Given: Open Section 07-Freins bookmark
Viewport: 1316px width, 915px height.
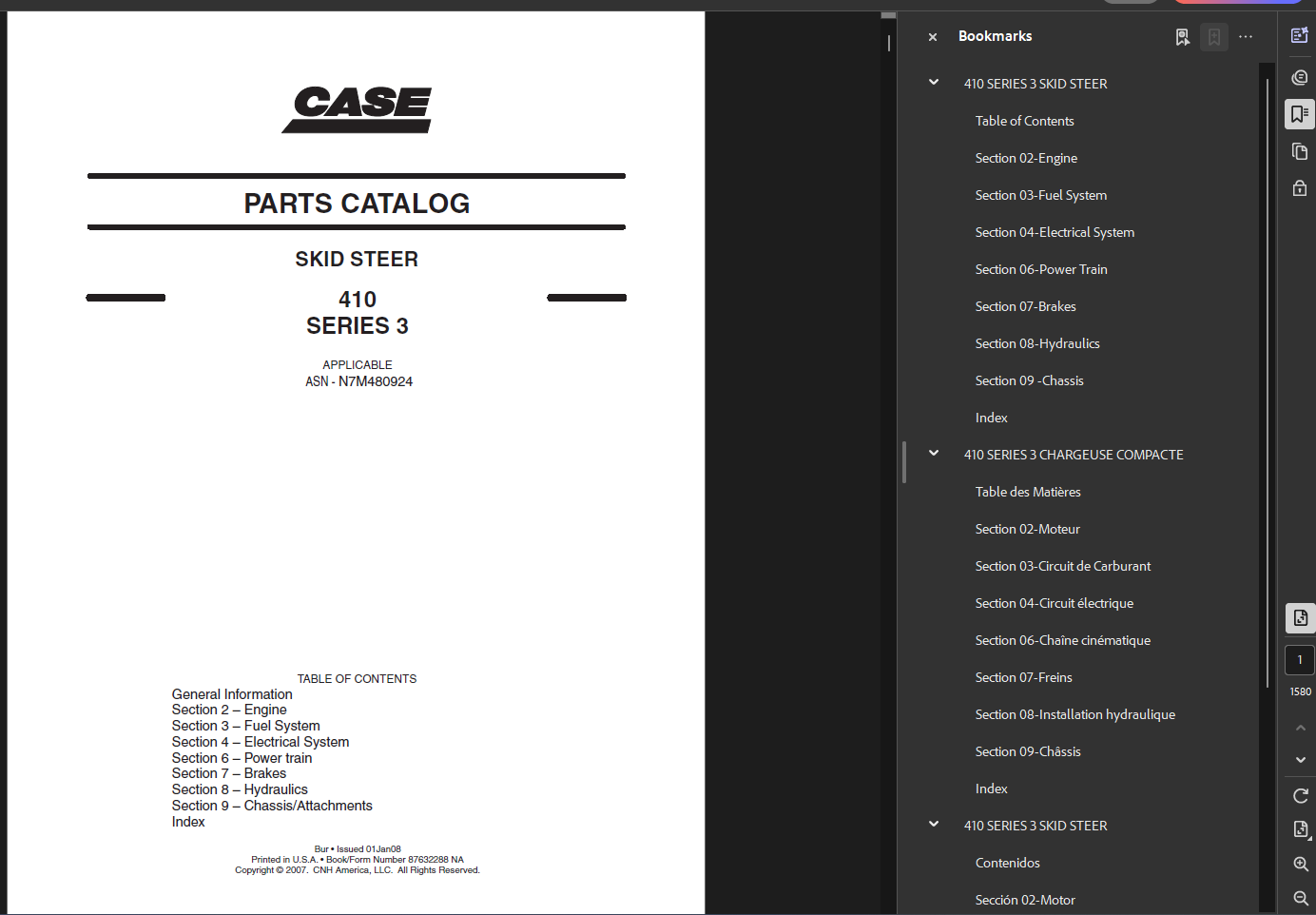Looking at the screenshot, I should point(1023,677).
